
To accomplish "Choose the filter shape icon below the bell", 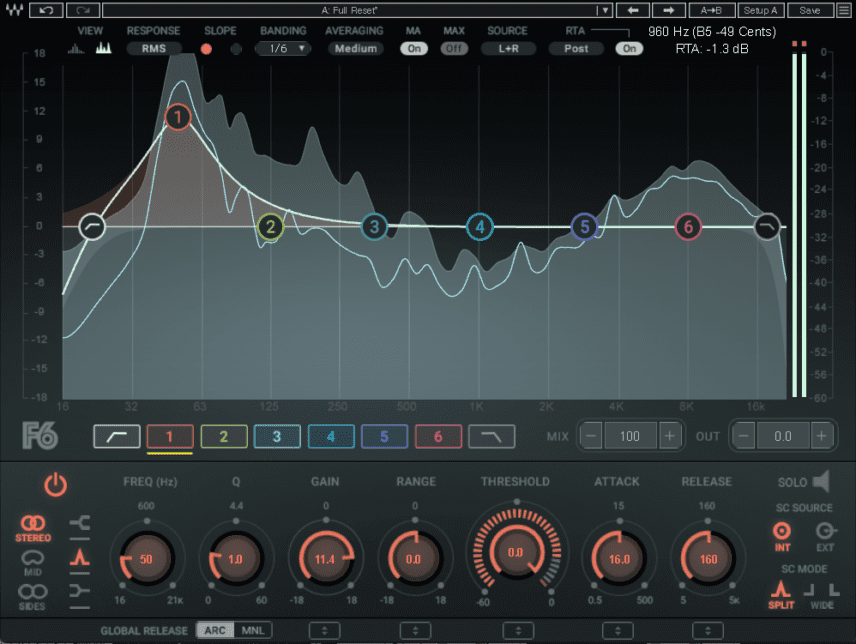I will 80,591.
